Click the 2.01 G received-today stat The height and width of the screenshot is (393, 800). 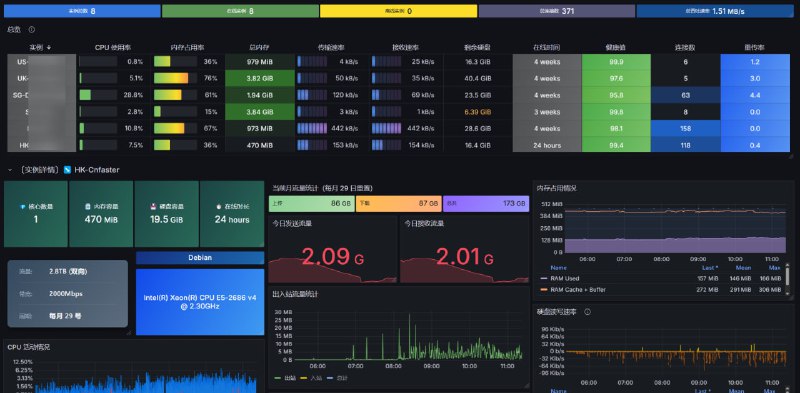point(464,257)
